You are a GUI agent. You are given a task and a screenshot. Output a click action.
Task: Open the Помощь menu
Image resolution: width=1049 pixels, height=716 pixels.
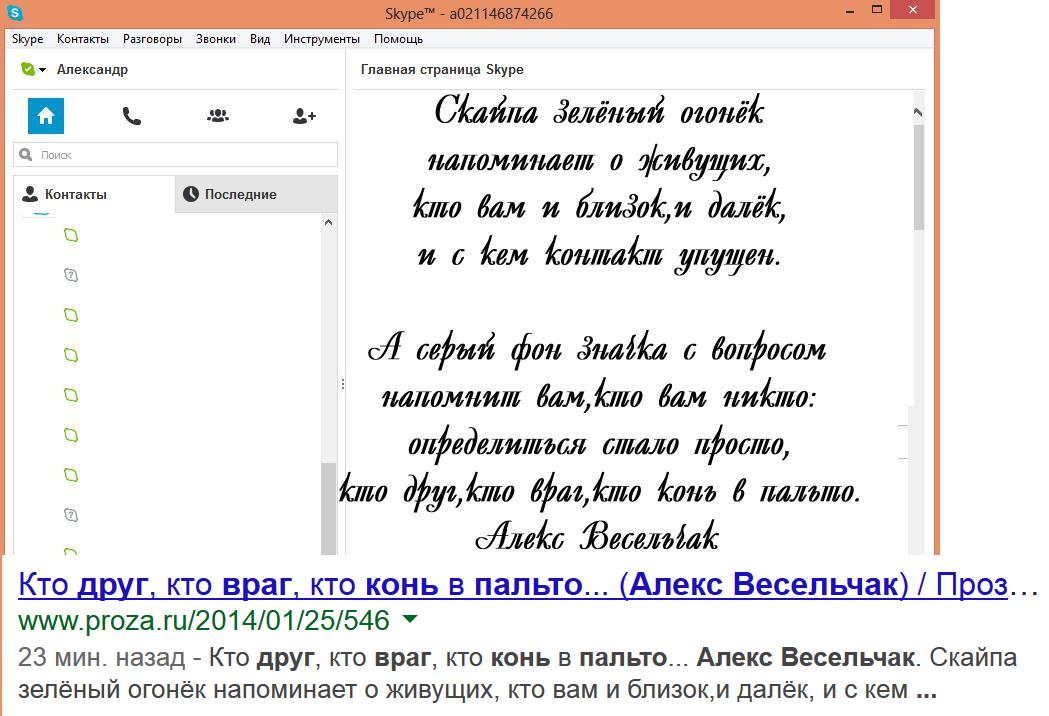coord(398,39)
